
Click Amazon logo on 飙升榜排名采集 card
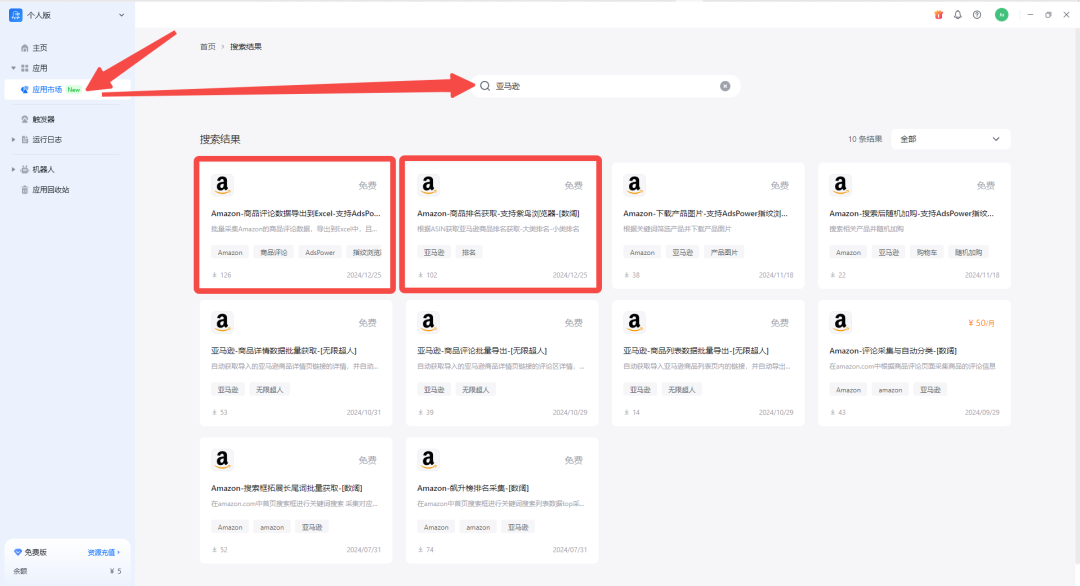pos(428,459)
